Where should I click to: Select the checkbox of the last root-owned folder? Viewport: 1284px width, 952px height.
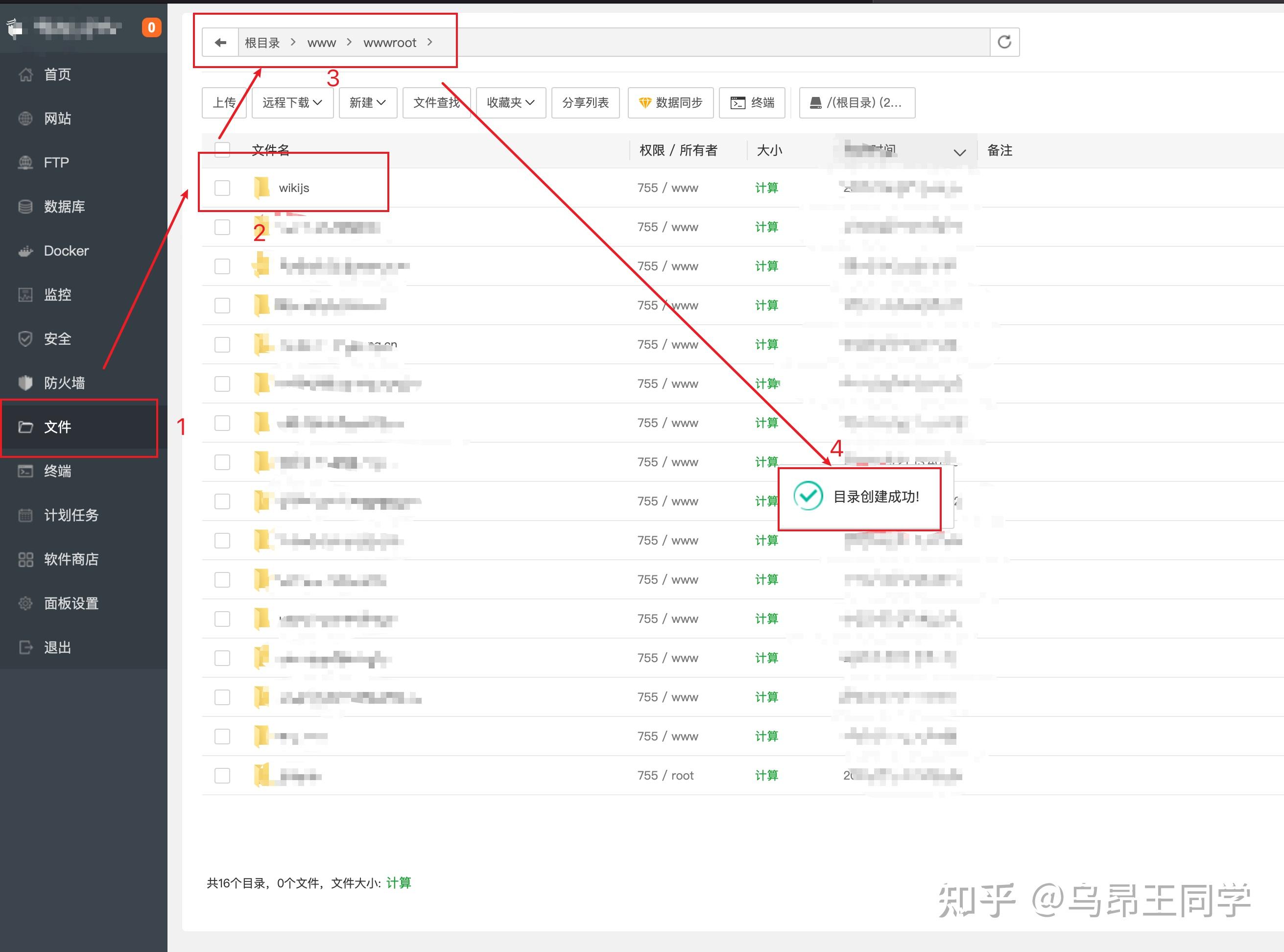click(x=222, y=776)
